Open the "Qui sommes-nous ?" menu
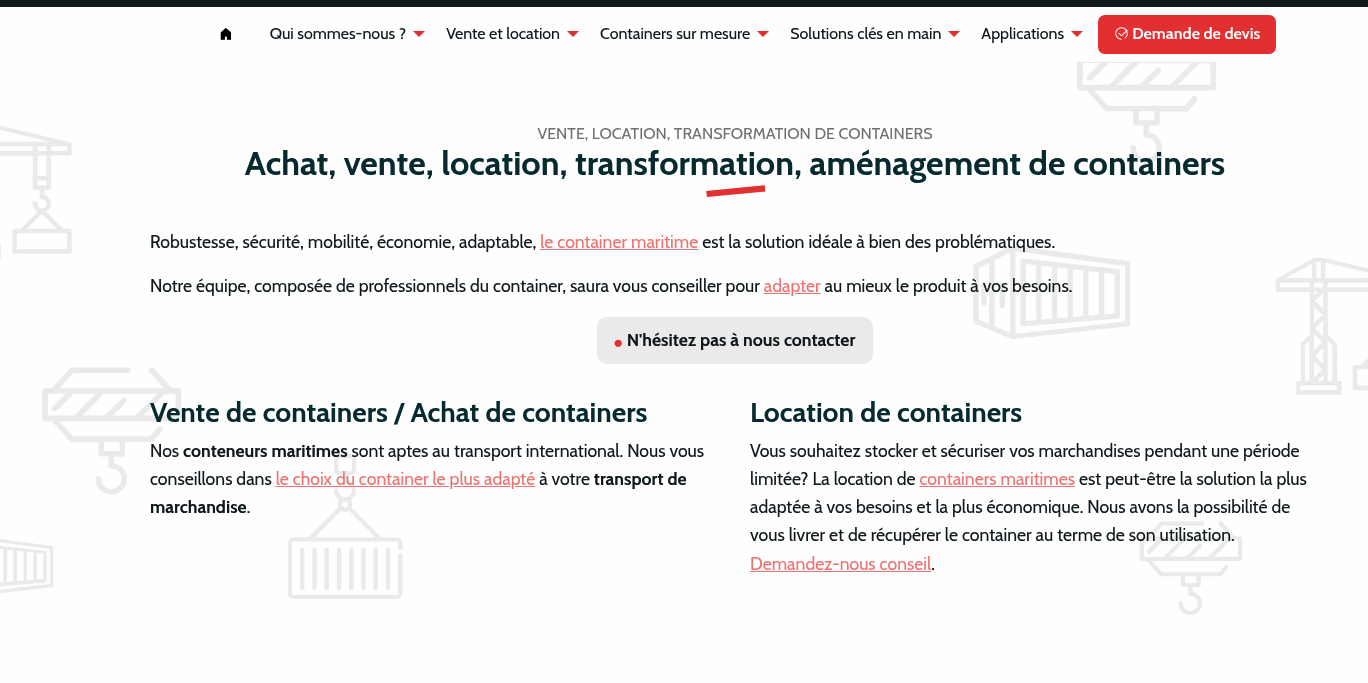 pos(338,34)
